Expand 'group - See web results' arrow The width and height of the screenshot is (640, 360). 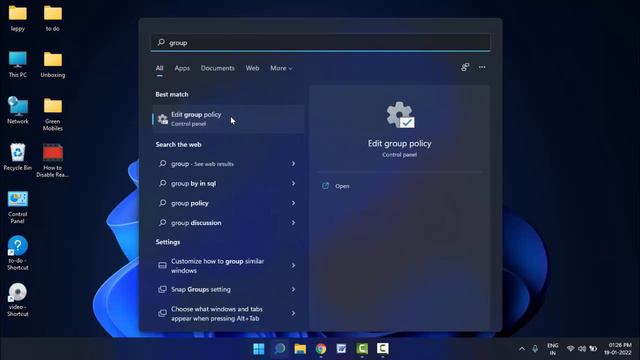tap(293, 164)
